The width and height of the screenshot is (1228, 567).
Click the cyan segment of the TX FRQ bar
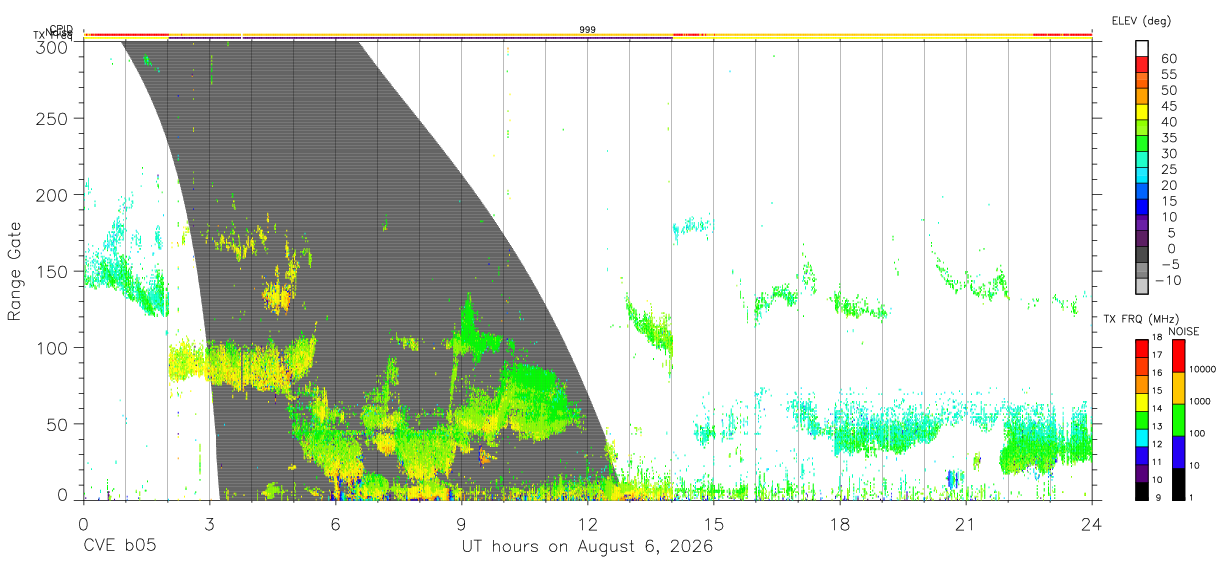point(1142,437)
